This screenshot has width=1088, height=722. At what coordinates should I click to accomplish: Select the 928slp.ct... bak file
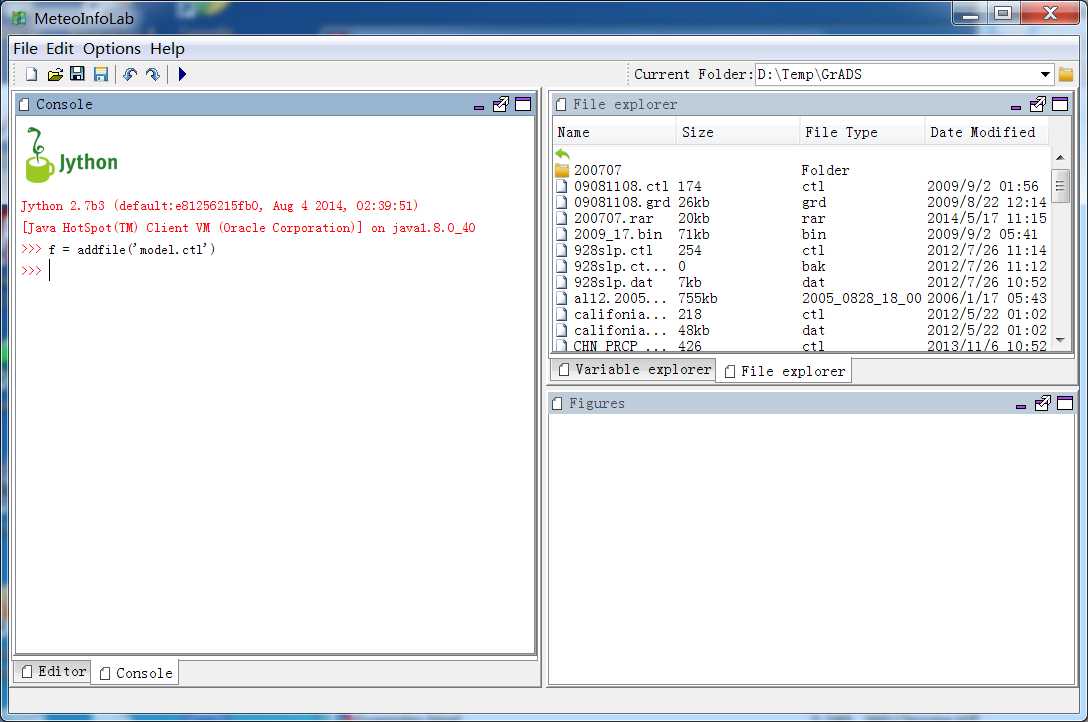[801, 266]
